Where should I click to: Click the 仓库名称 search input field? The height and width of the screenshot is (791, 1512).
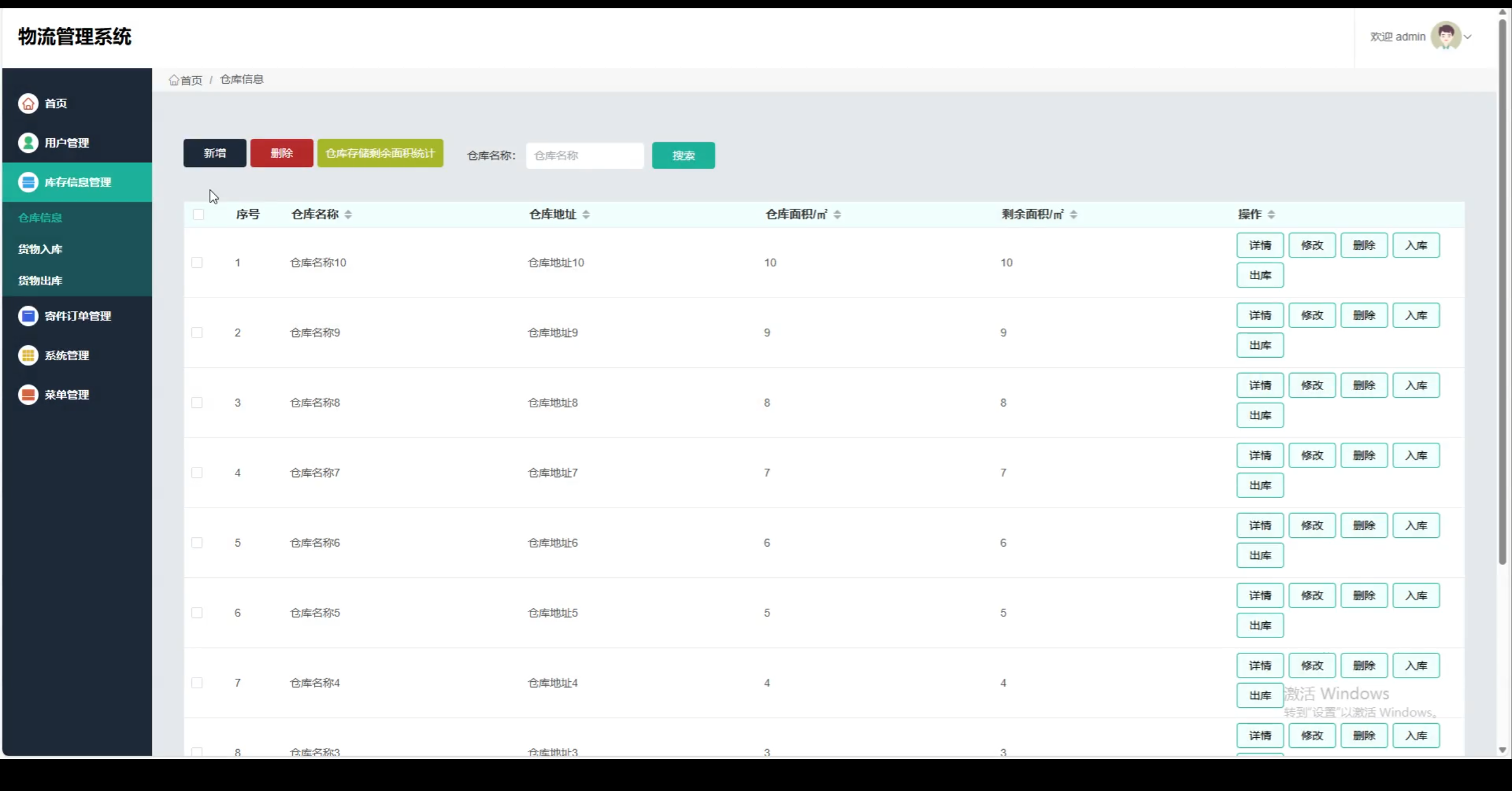point(585,156)
